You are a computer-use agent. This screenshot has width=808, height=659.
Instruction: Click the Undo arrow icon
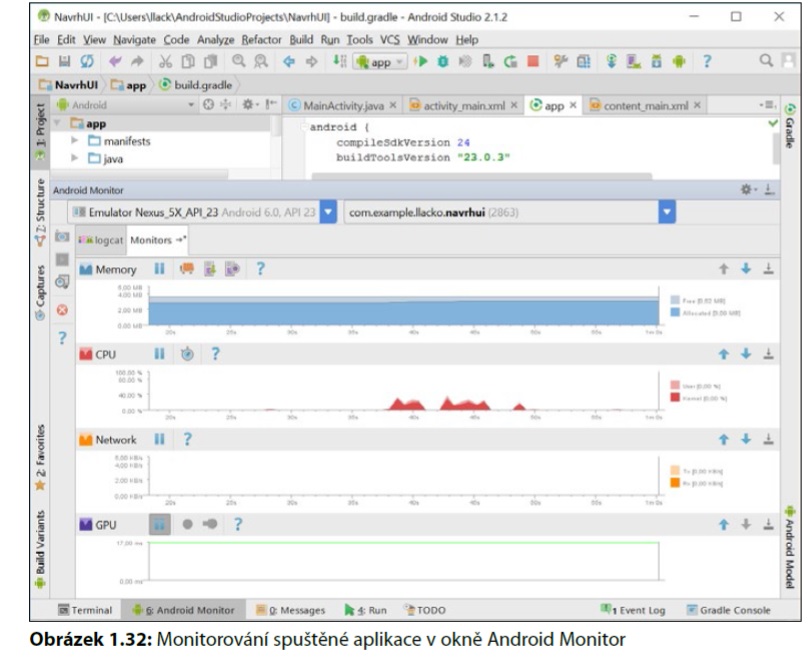tap(115, 61)
